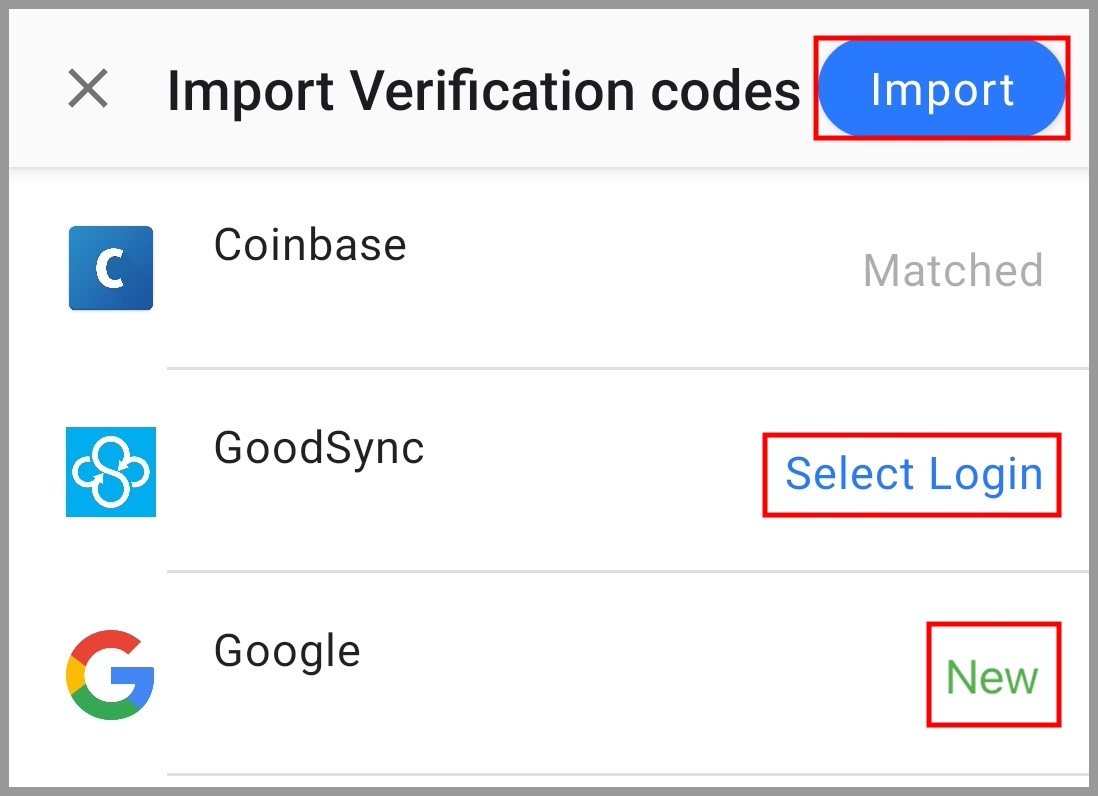Image resolution: width=1098 pixels, height=796 pixels.
Task: Select the Google entry row
Action: 549,675
